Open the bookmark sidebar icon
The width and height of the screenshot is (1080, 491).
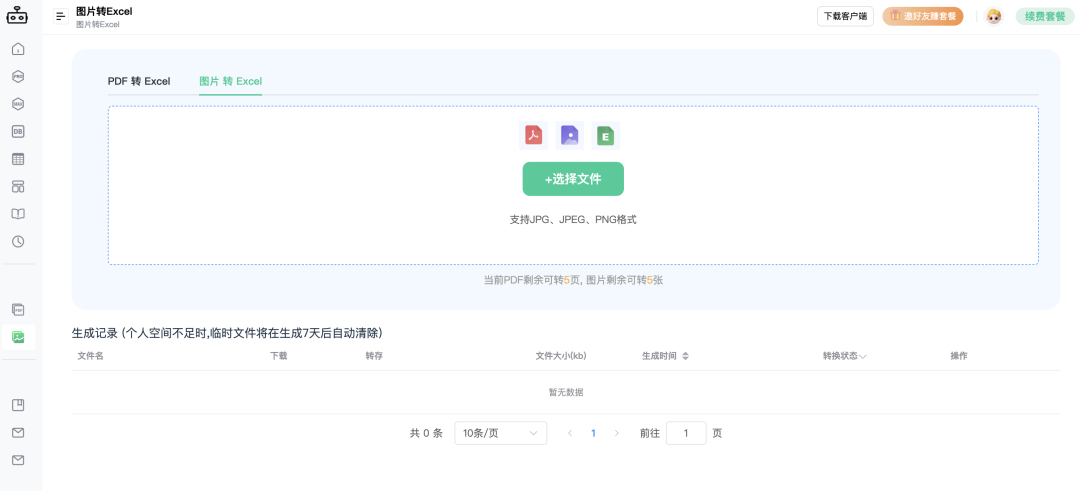point(18,405)
